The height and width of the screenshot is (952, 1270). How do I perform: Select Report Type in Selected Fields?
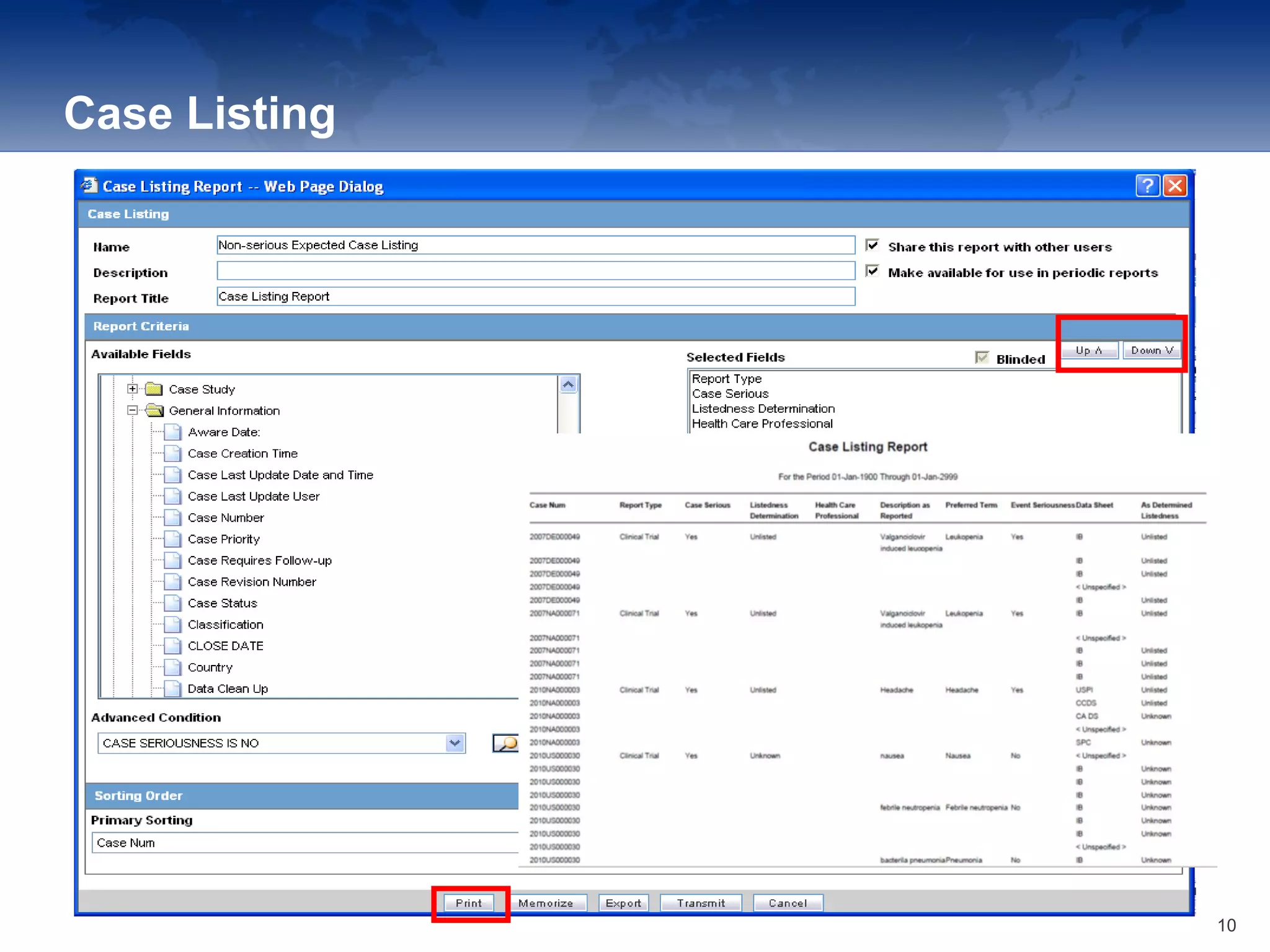(727, 379)
